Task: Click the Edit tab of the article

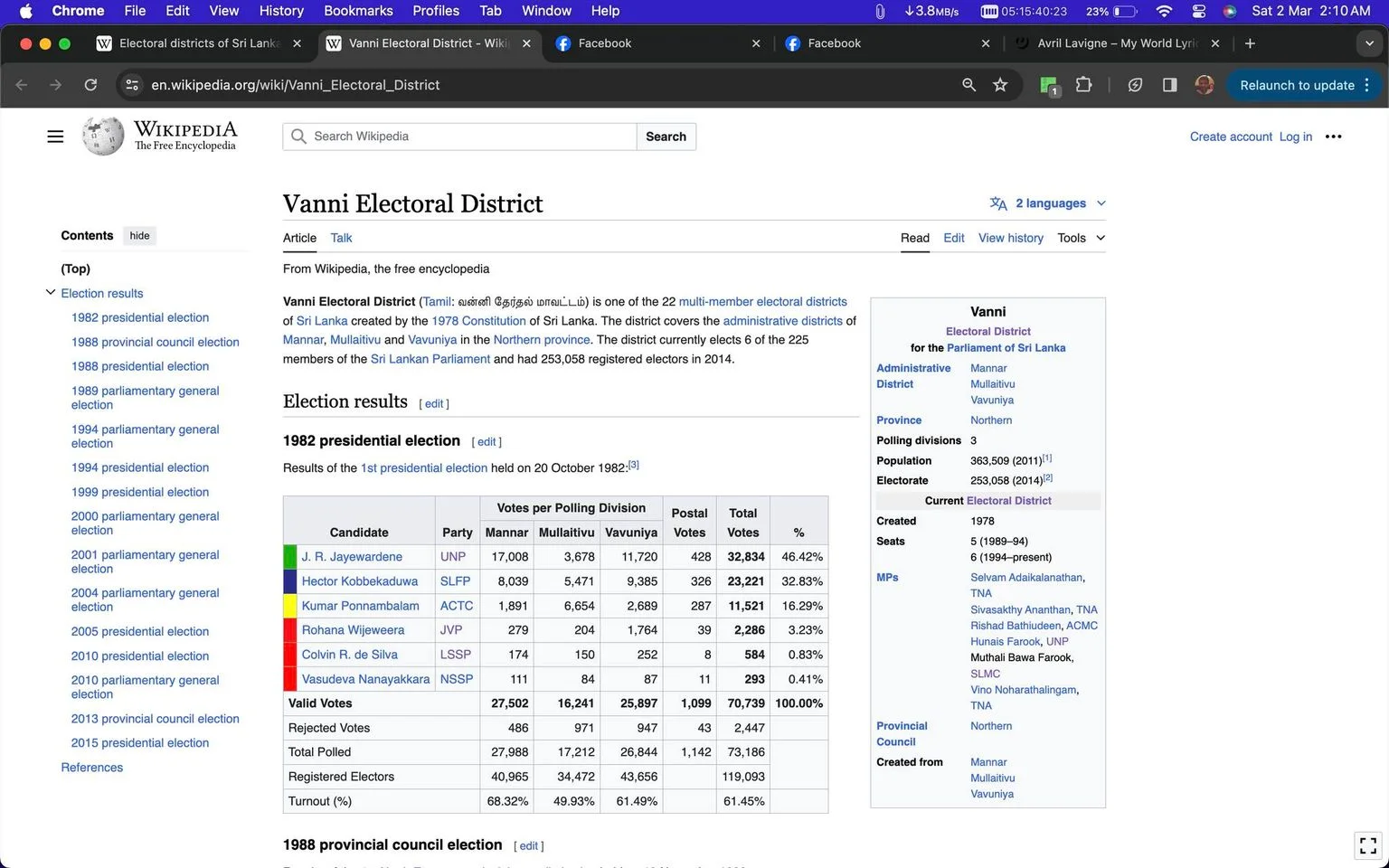Action: pyautogui.click(x=953, y=238)
